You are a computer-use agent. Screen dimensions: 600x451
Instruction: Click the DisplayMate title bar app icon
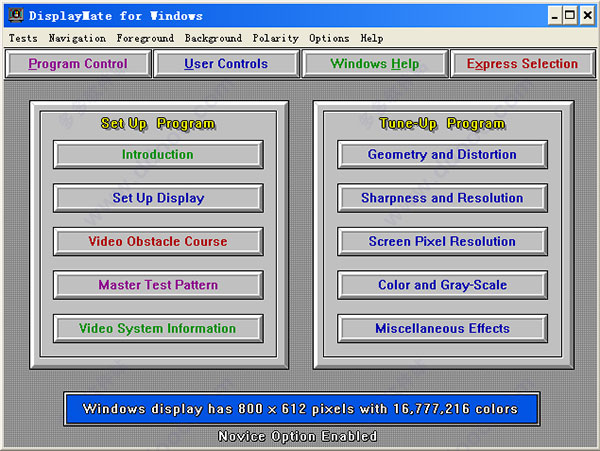(x=16, y=15)
